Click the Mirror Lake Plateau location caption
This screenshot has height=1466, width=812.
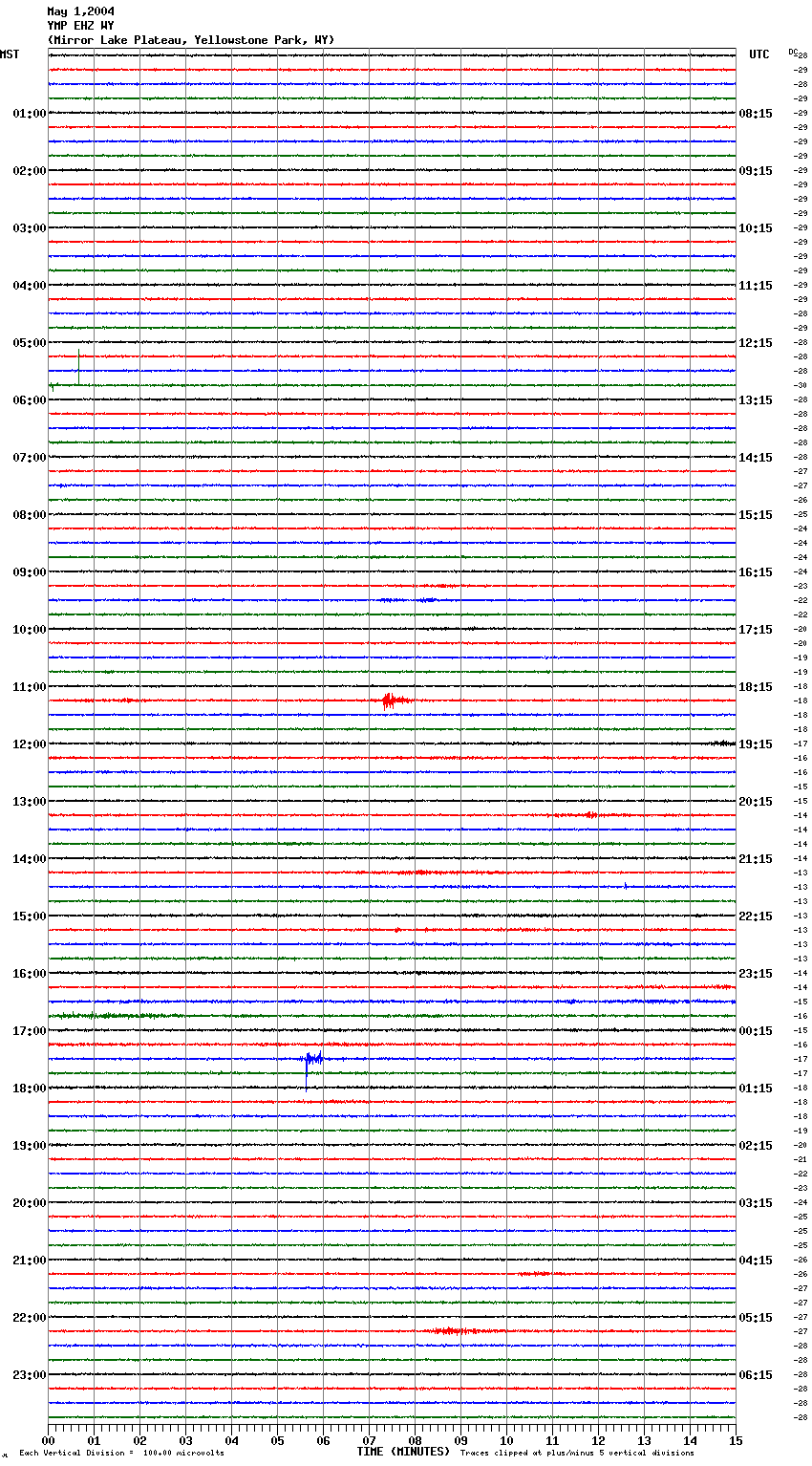tap(191, 40)
